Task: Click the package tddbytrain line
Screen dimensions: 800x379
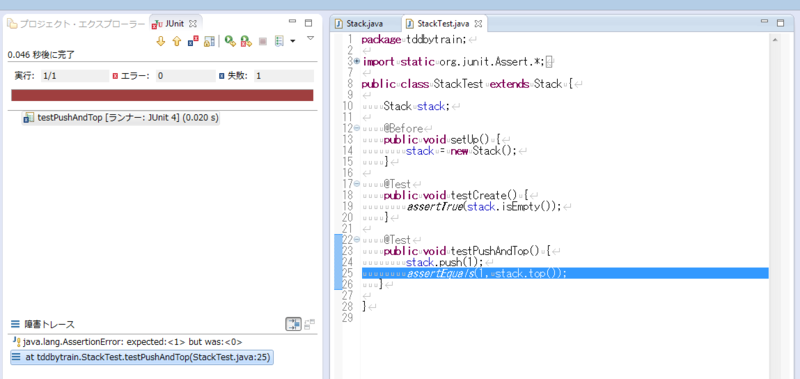Action: click(414, 40)
